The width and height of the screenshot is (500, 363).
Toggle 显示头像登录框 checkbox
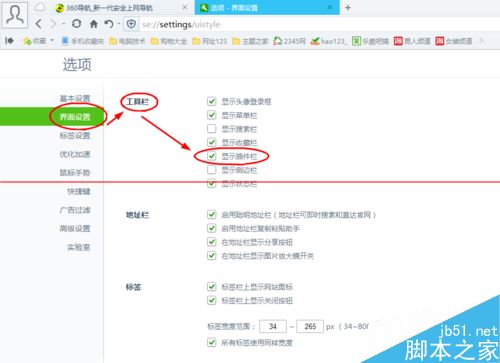point(212,101)
